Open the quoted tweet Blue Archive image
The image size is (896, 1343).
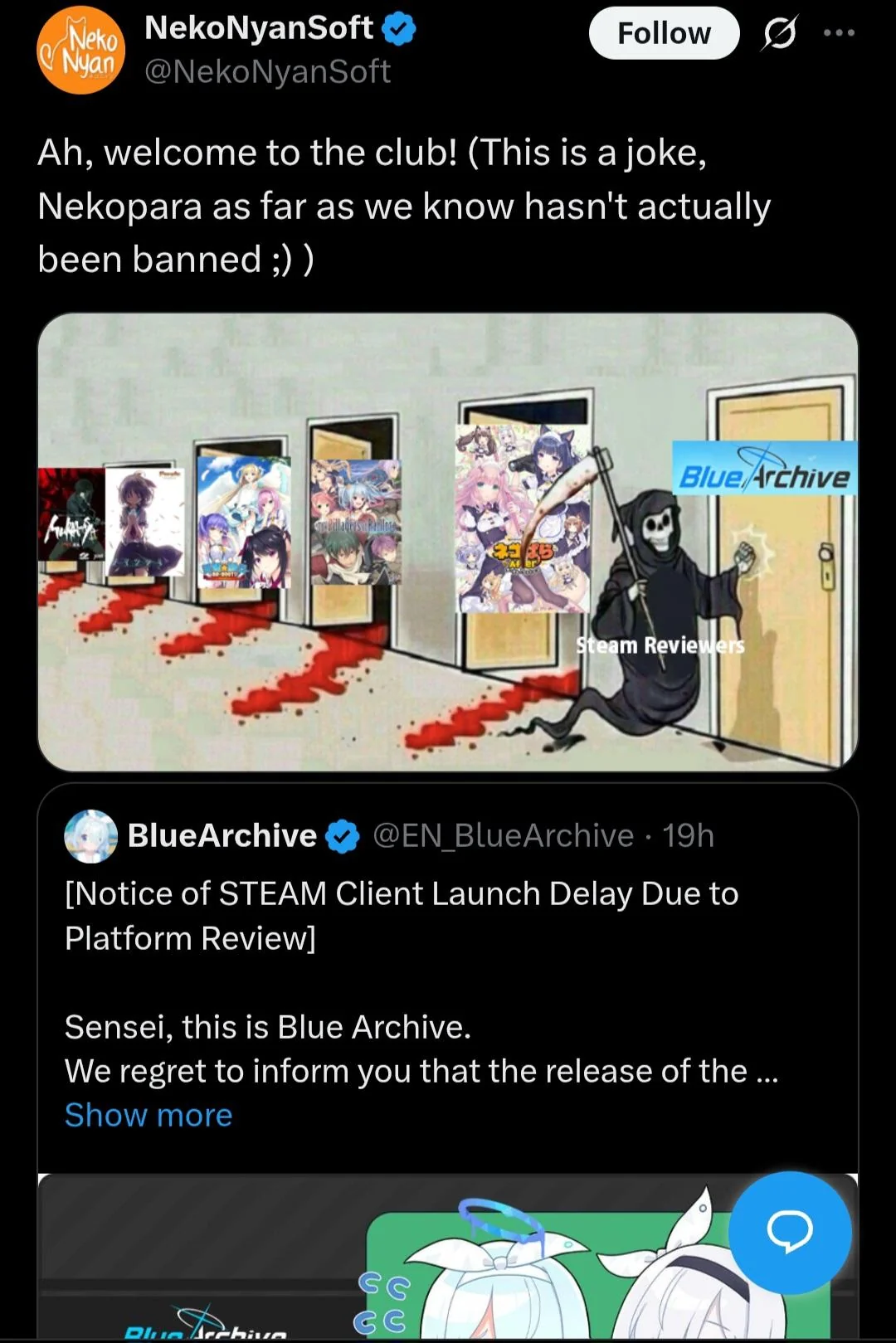pyautogui.click(x=448, y=1257)
